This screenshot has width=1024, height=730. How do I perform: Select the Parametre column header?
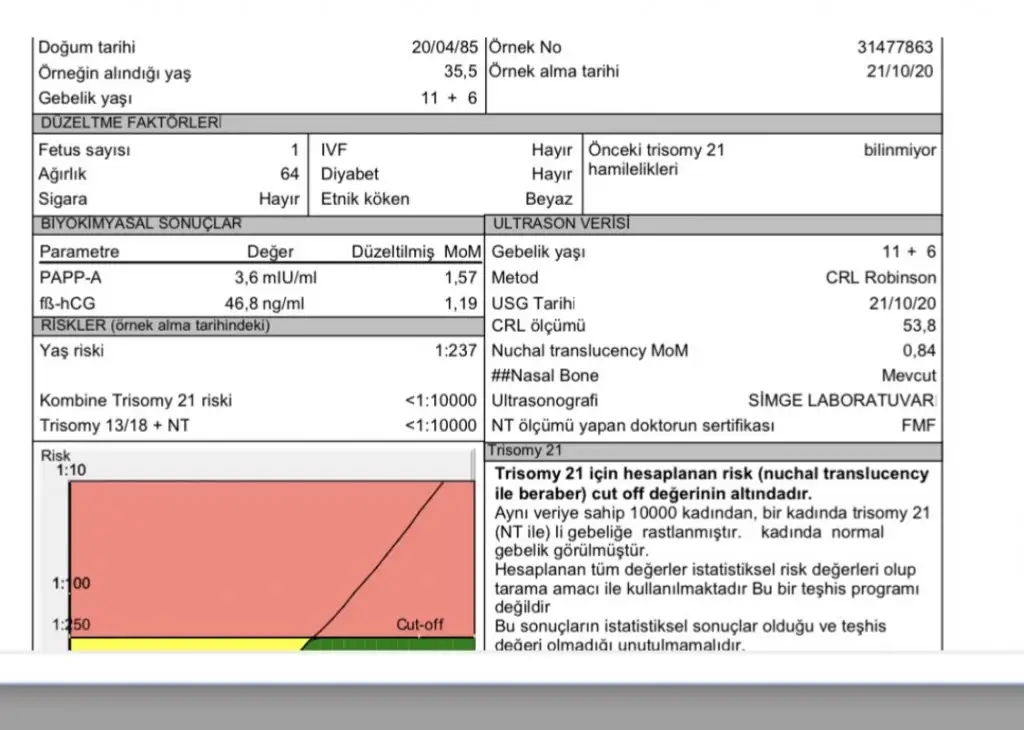click(79, 251)
